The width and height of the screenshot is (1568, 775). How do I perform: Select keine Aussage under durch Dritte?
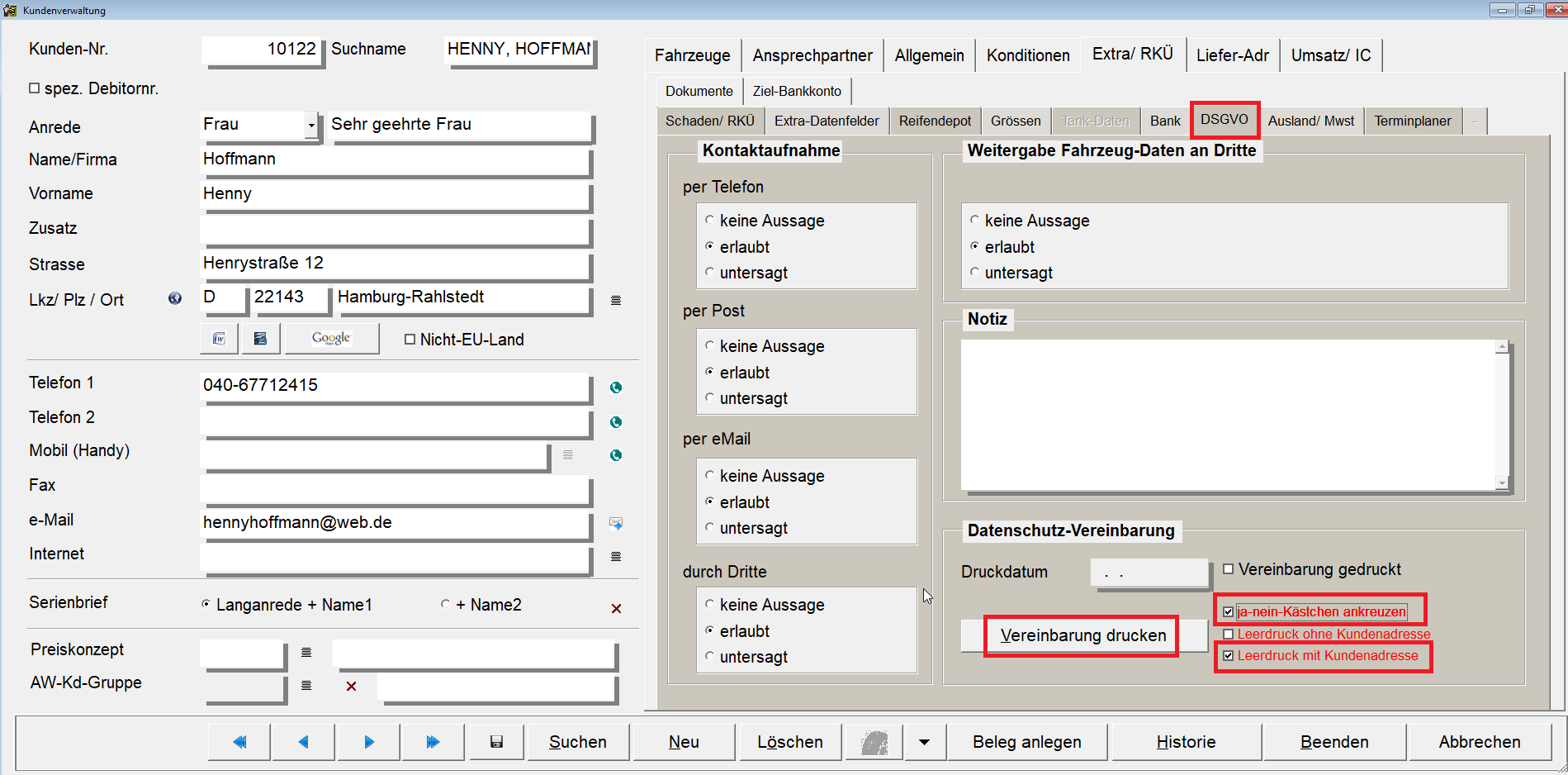[709, 604]
